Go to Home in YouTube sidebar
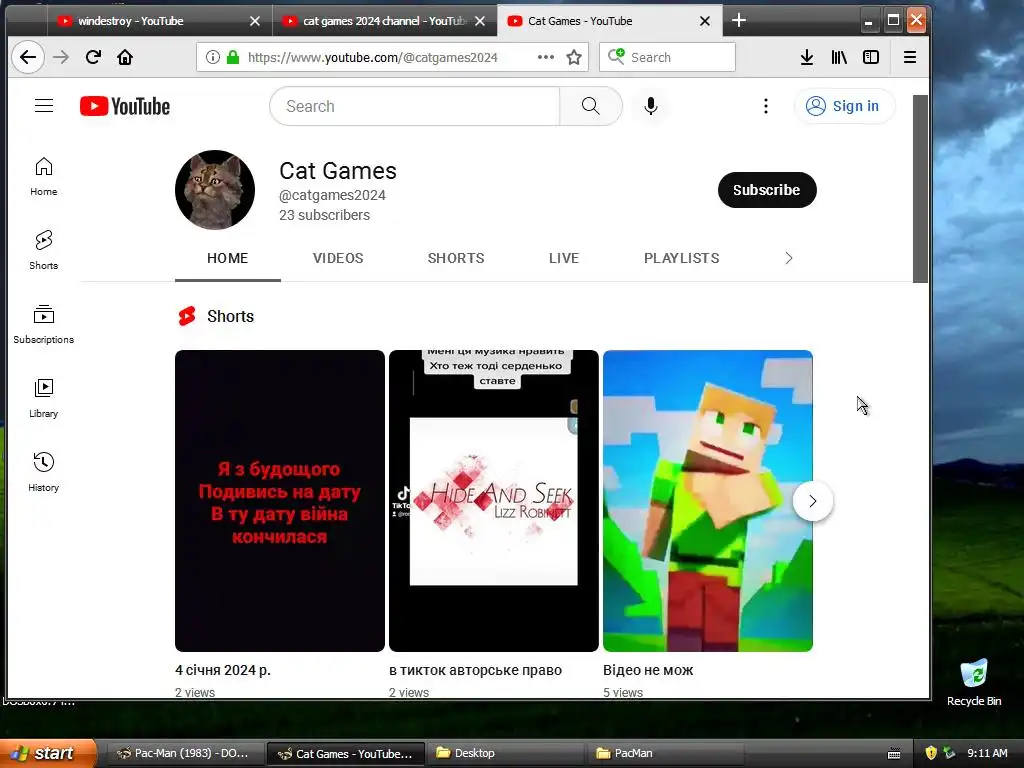Screen dimensions: 1024x768 44,176
